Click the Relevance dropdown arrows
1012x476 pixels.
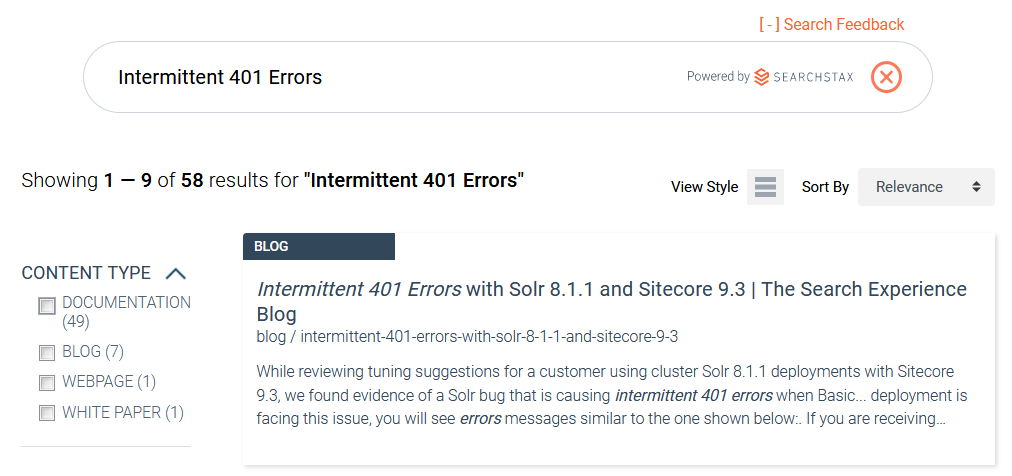pyautogui.click(x=977, y=187)
